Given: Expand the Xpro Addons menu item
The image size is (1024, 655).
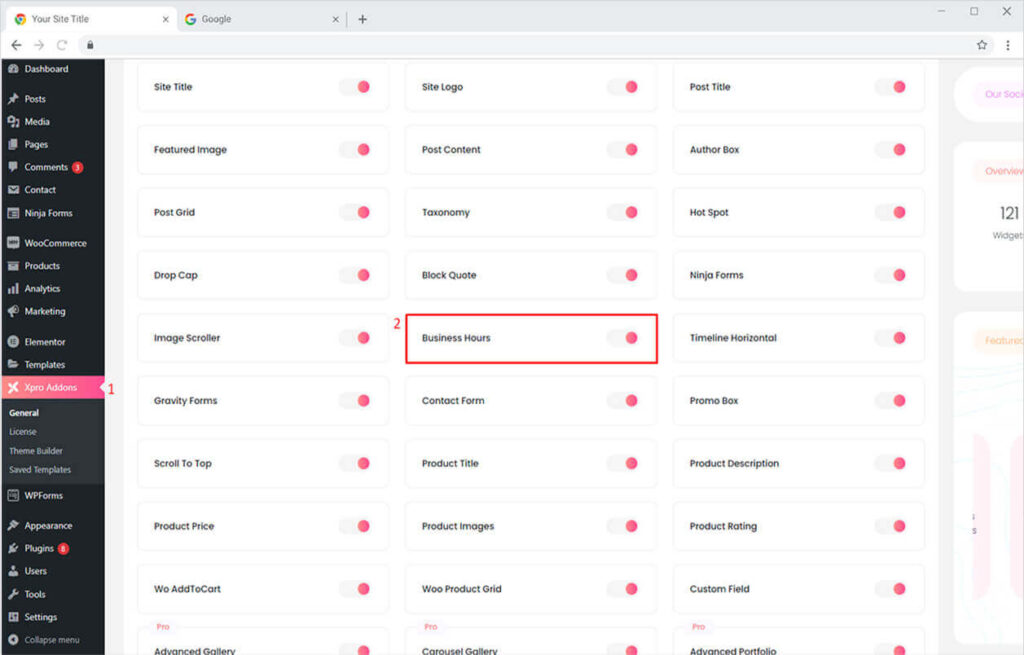Looking at the screenshot, I should tap(50, 388).
